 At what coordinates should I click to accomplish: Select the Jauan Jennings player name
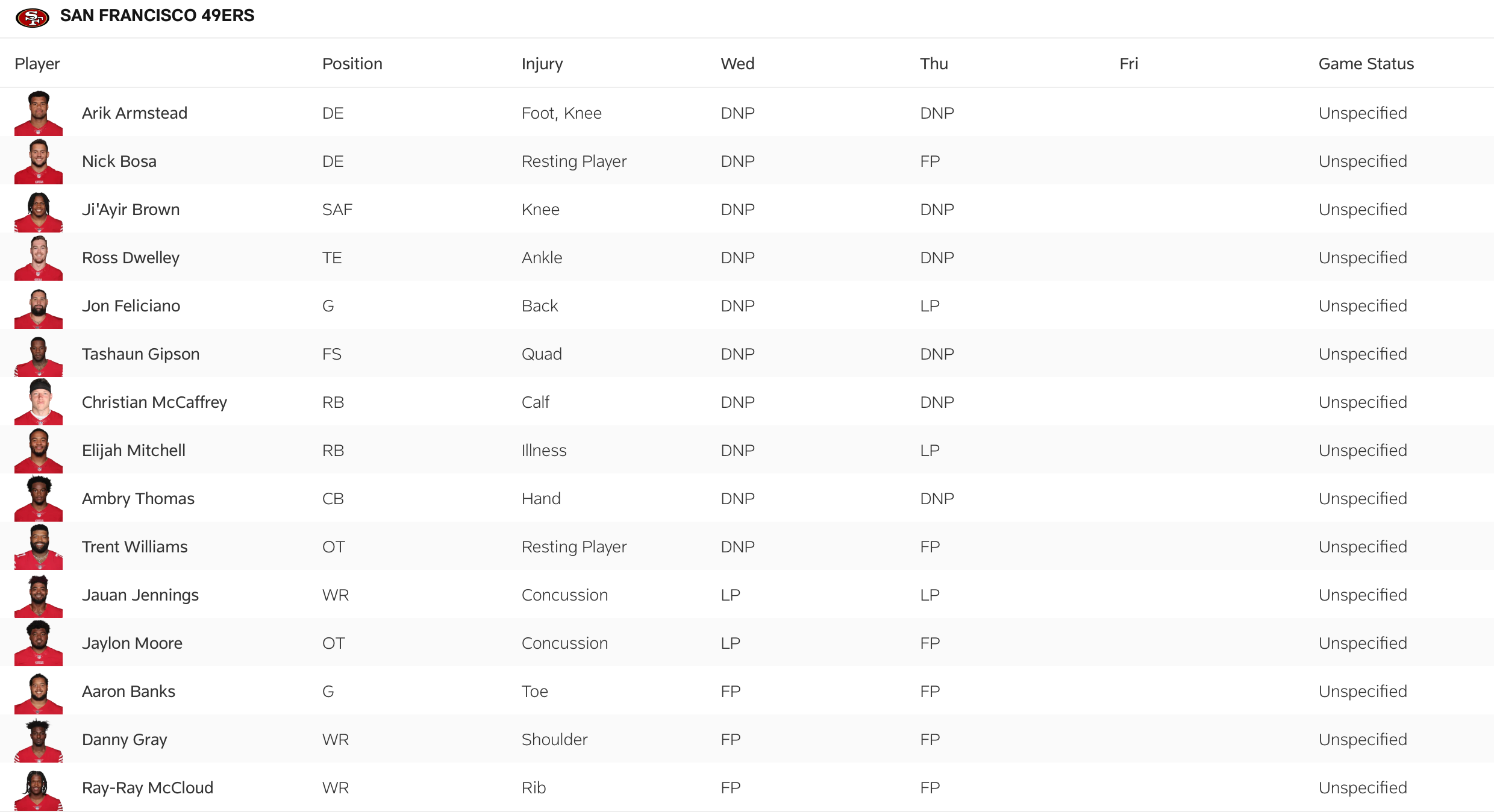pyautogui.click(x=140, y=595)
